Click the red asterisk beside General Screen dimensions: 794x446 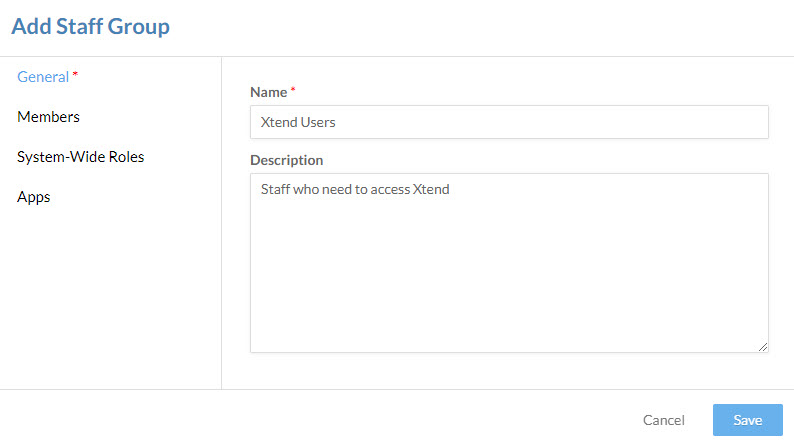click(x=75, y=74)
